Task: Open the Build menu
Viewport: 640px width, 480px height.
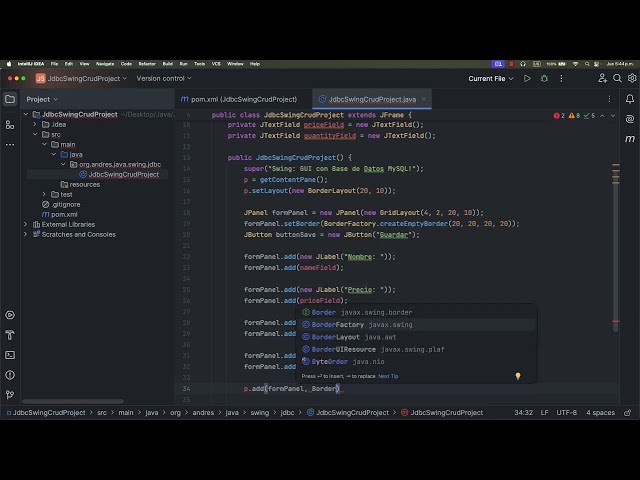Action: click(168, 64)
